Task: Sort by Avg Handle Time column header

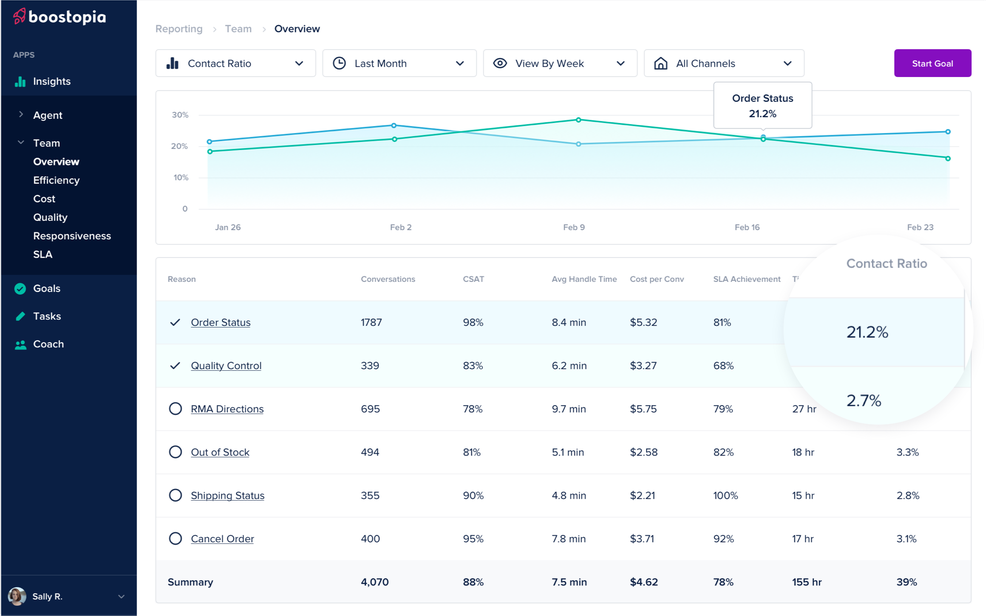Action: [x=584, y=279]
